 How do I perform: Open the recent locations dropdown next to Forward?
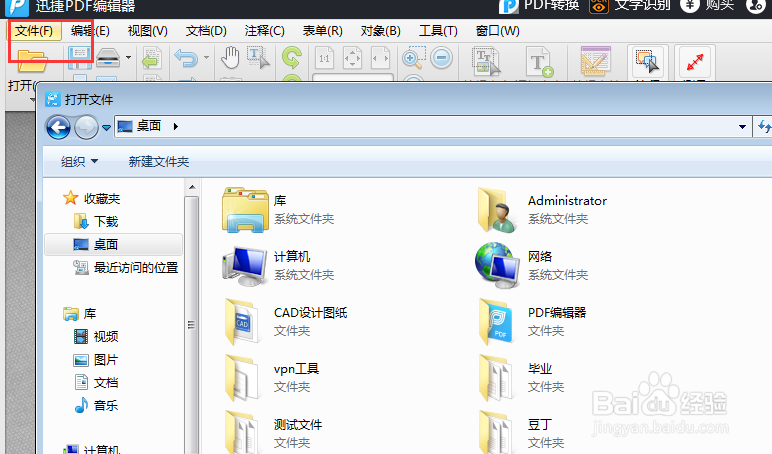[106, 128]
